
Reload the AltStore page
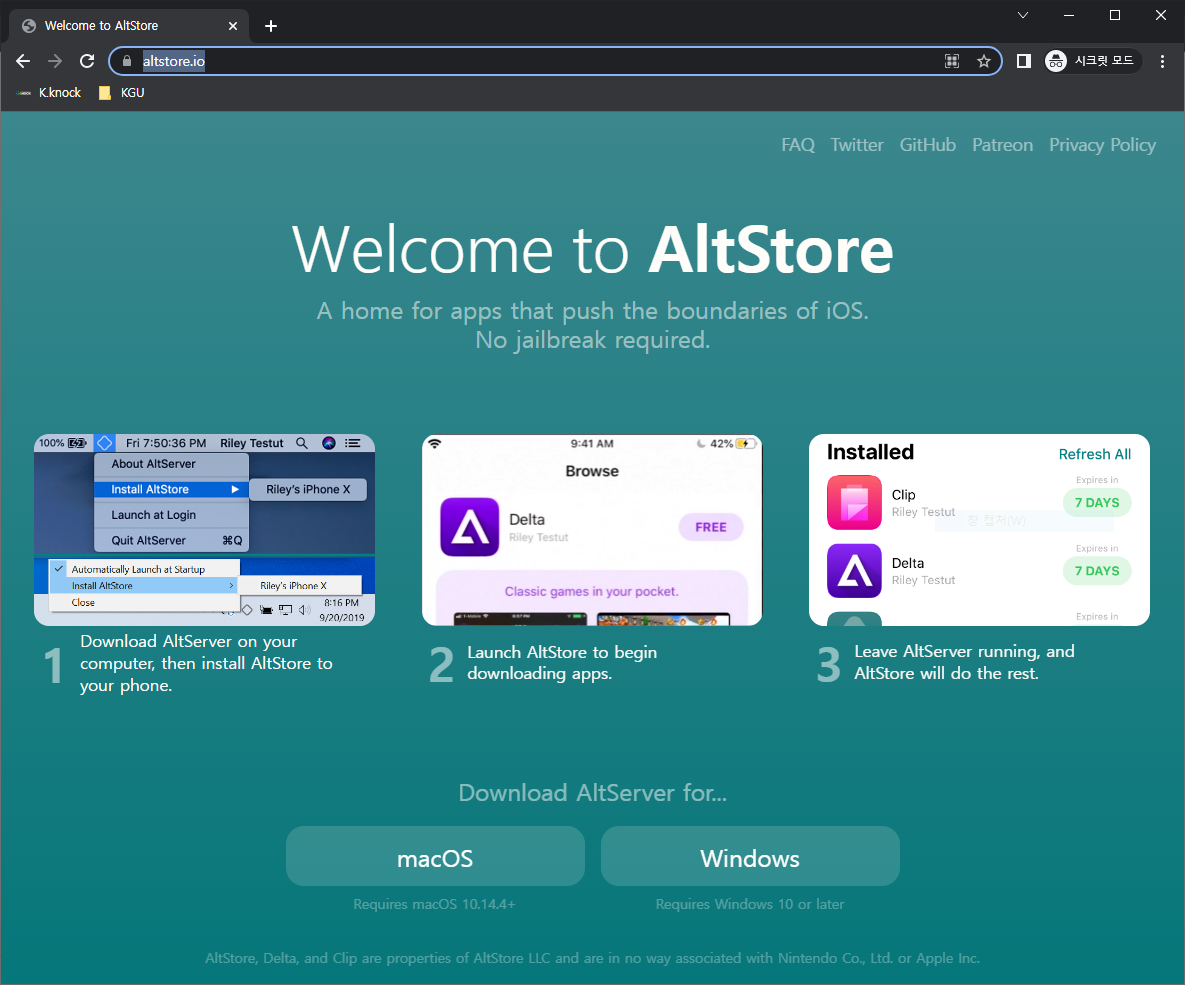tap(87, 61)
